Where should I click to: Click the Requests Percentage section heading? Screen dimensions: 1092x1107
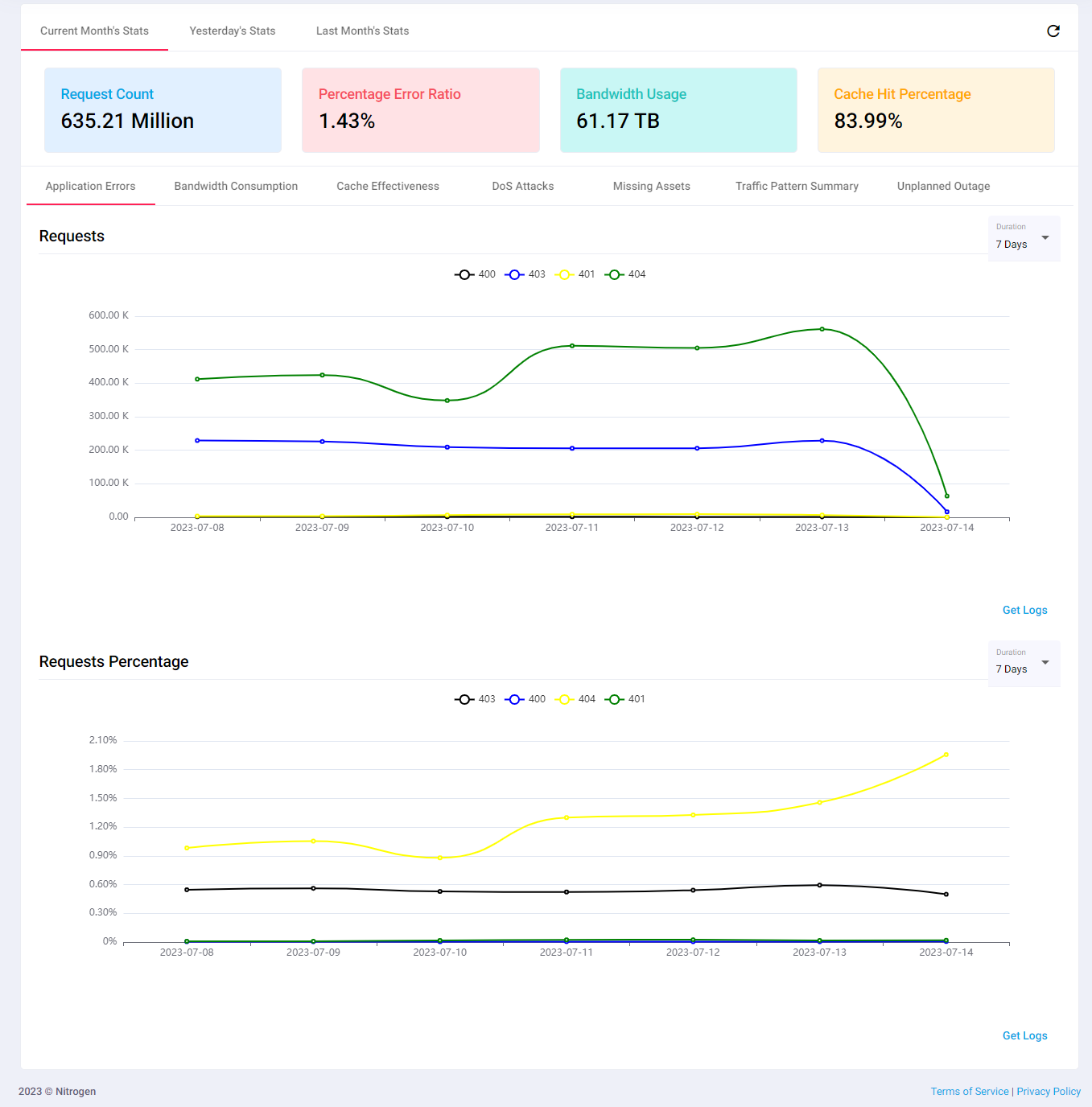pos(113,661)
